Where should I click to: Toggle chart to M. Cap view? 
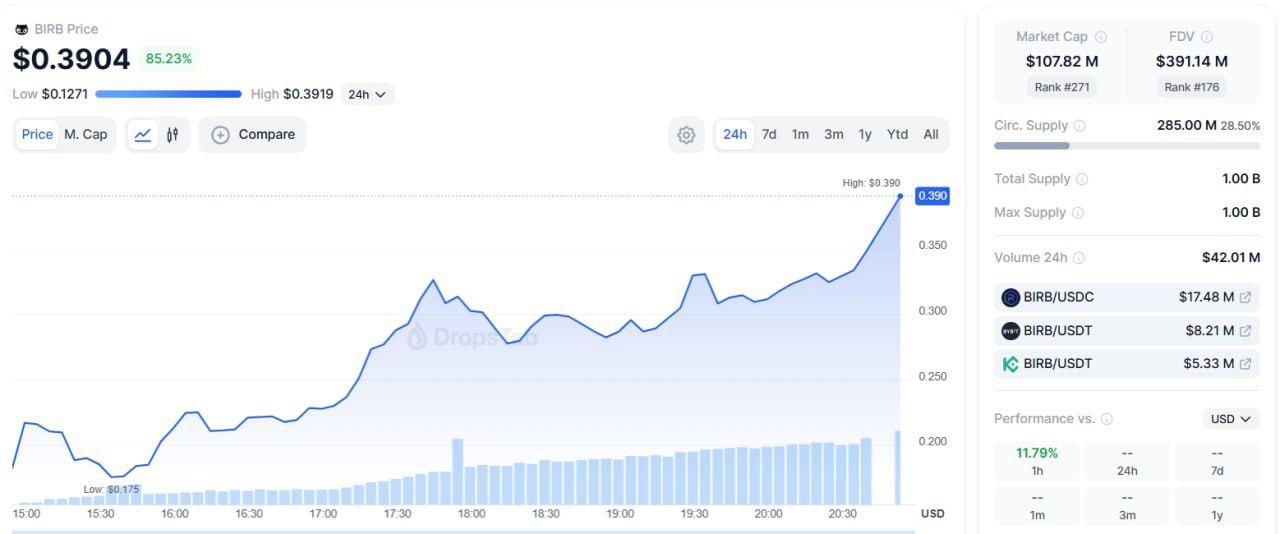(86, 135)
